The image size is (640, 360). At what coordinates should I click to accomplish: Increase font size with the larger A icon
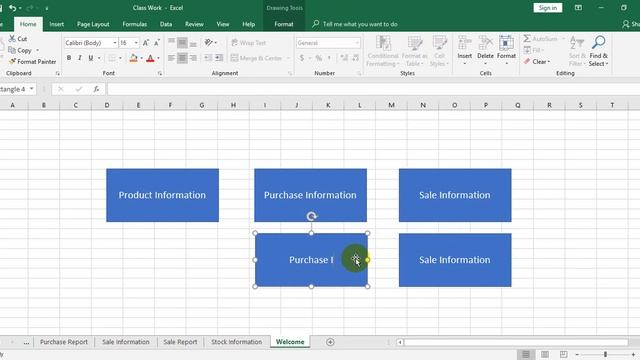click(146, 43)
